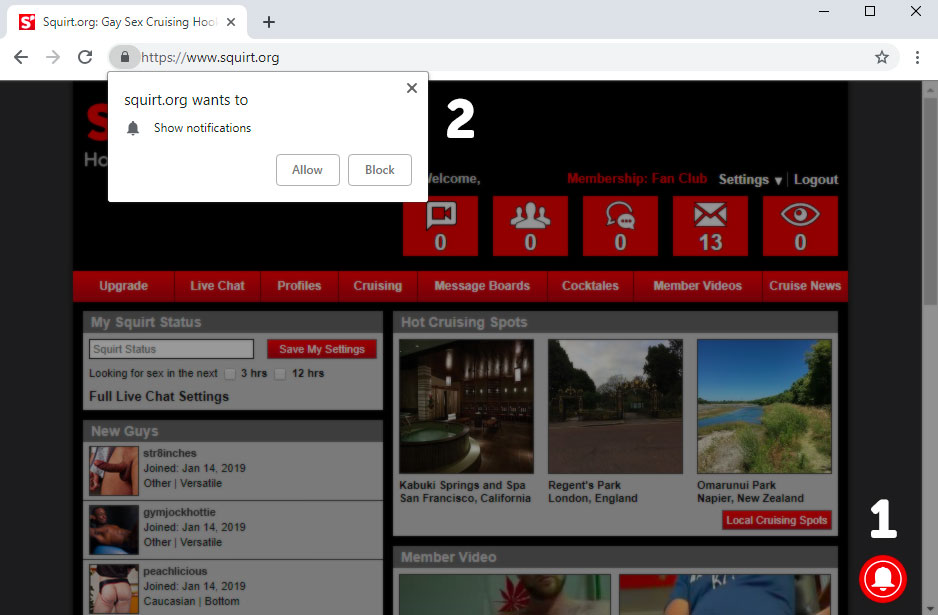Go to the Profiles section
Viewport: 938px width, 615px height.
(299, 286)
